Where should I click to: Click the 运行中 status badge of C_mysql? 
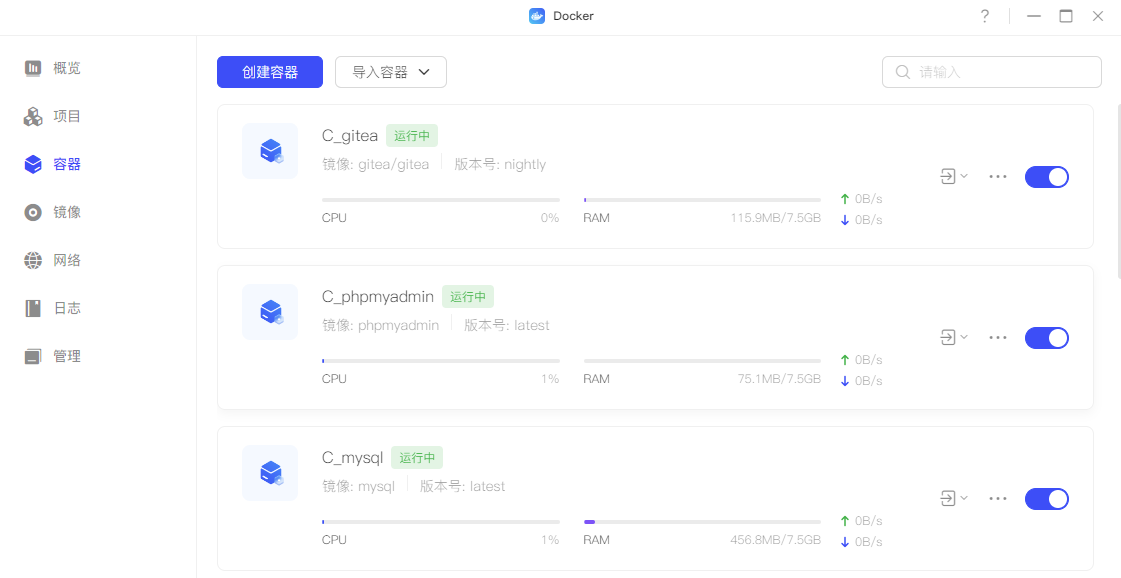[417, 458]
